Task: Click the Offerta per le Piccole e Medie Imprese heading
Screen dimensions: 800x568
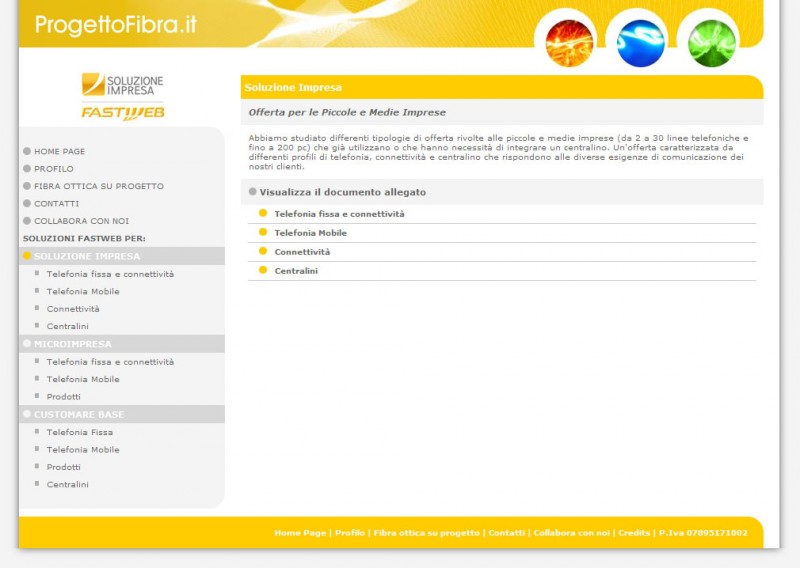Action: [347, 112]
